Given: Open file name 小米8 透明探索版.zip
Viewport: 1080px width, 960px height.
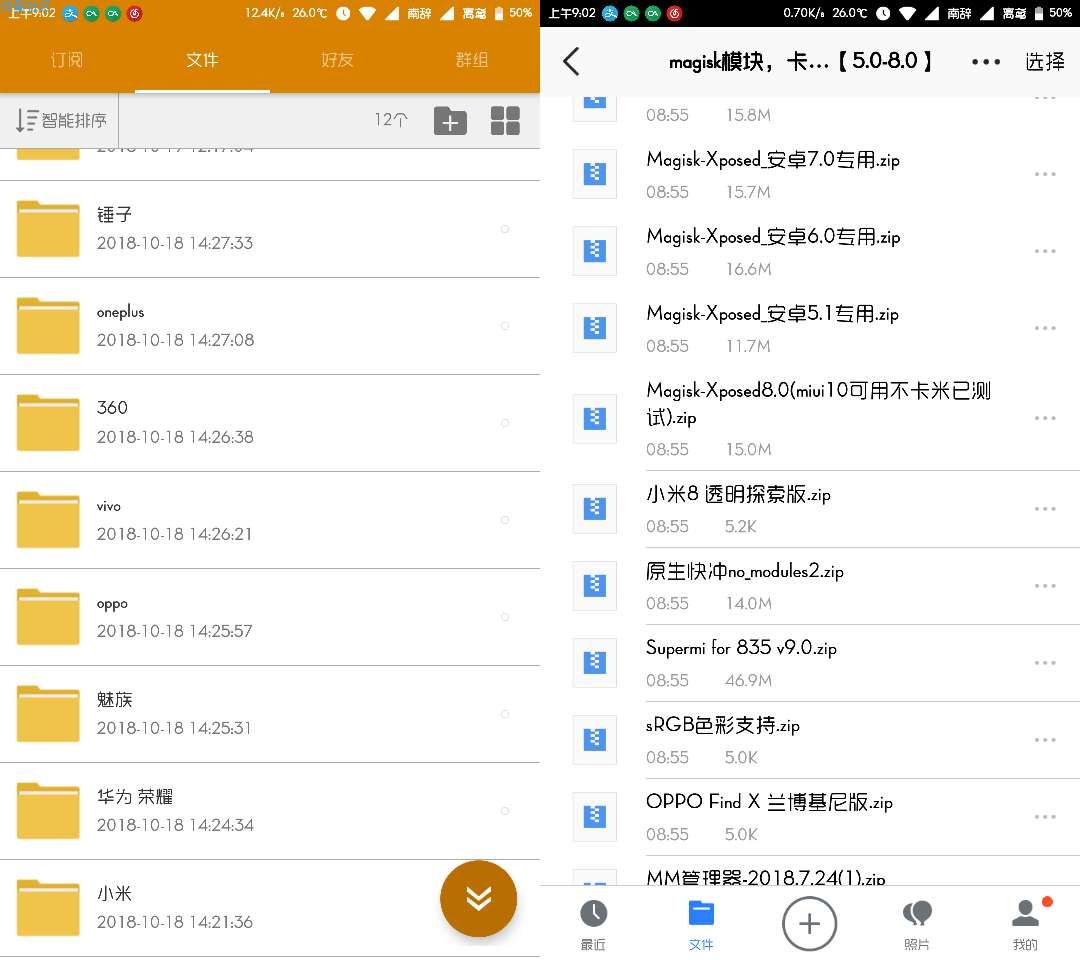Looking at the screenshot, I should point(738,494).
